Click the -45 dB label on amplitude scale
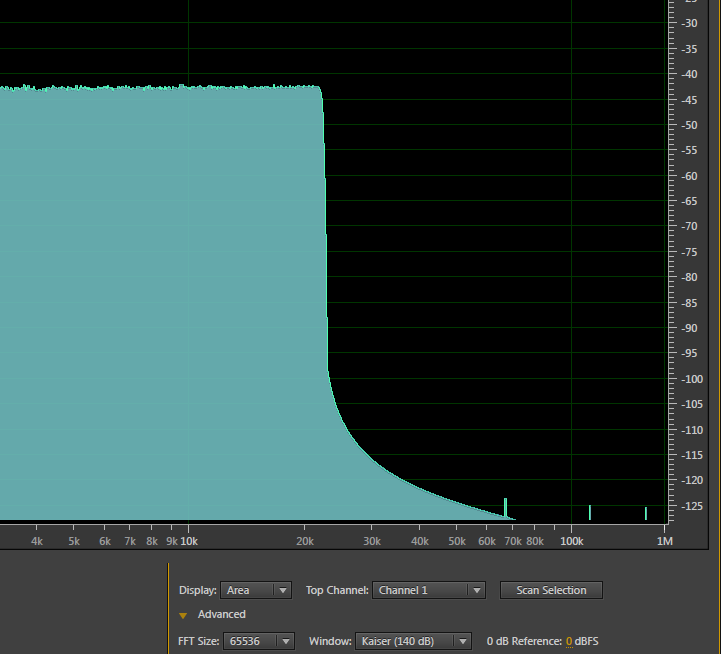This screenshot has width=721, height=654. (690, 100)
